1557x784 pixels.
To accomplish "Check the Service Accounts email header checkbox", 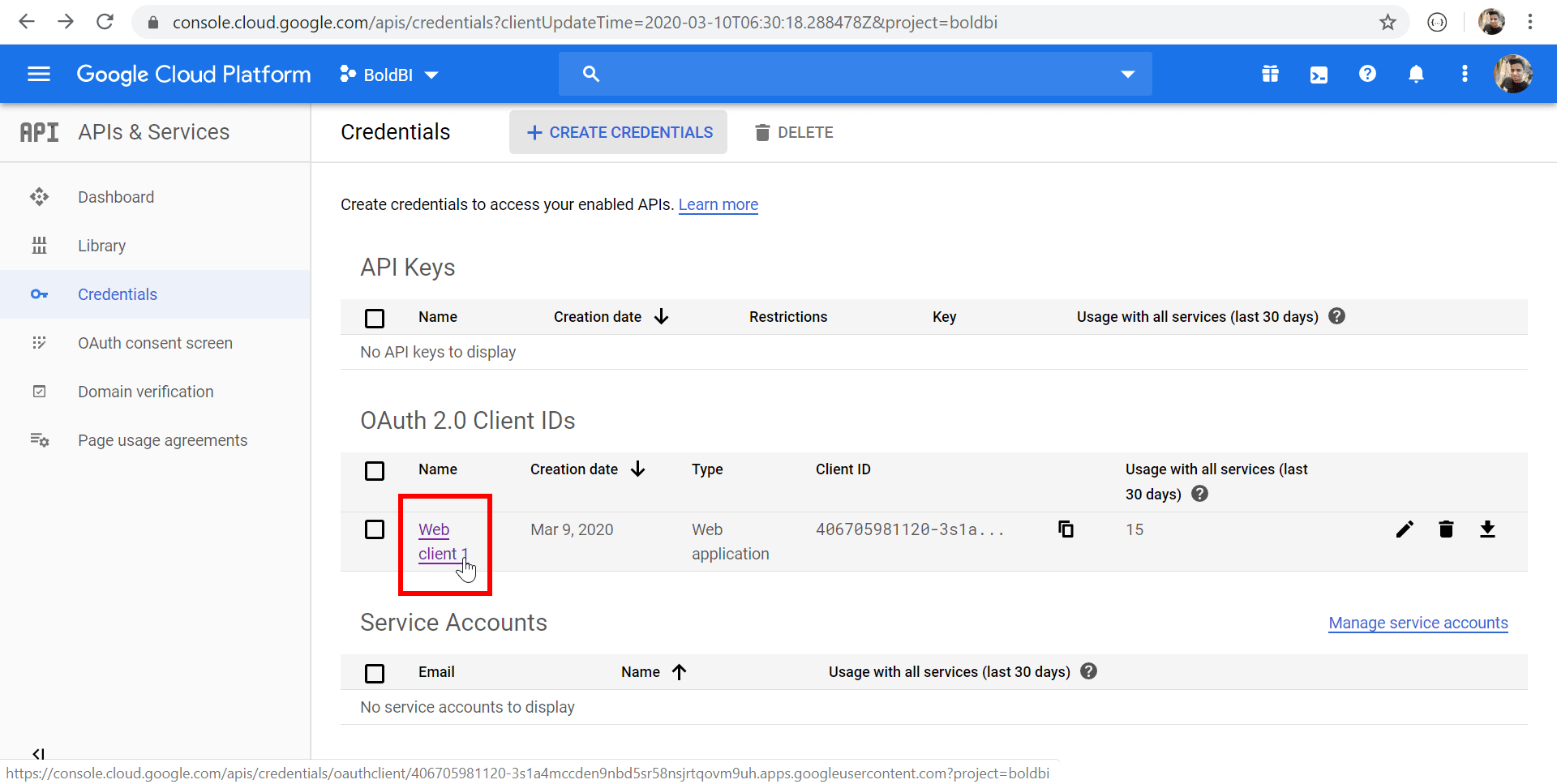I will [375, 673].
